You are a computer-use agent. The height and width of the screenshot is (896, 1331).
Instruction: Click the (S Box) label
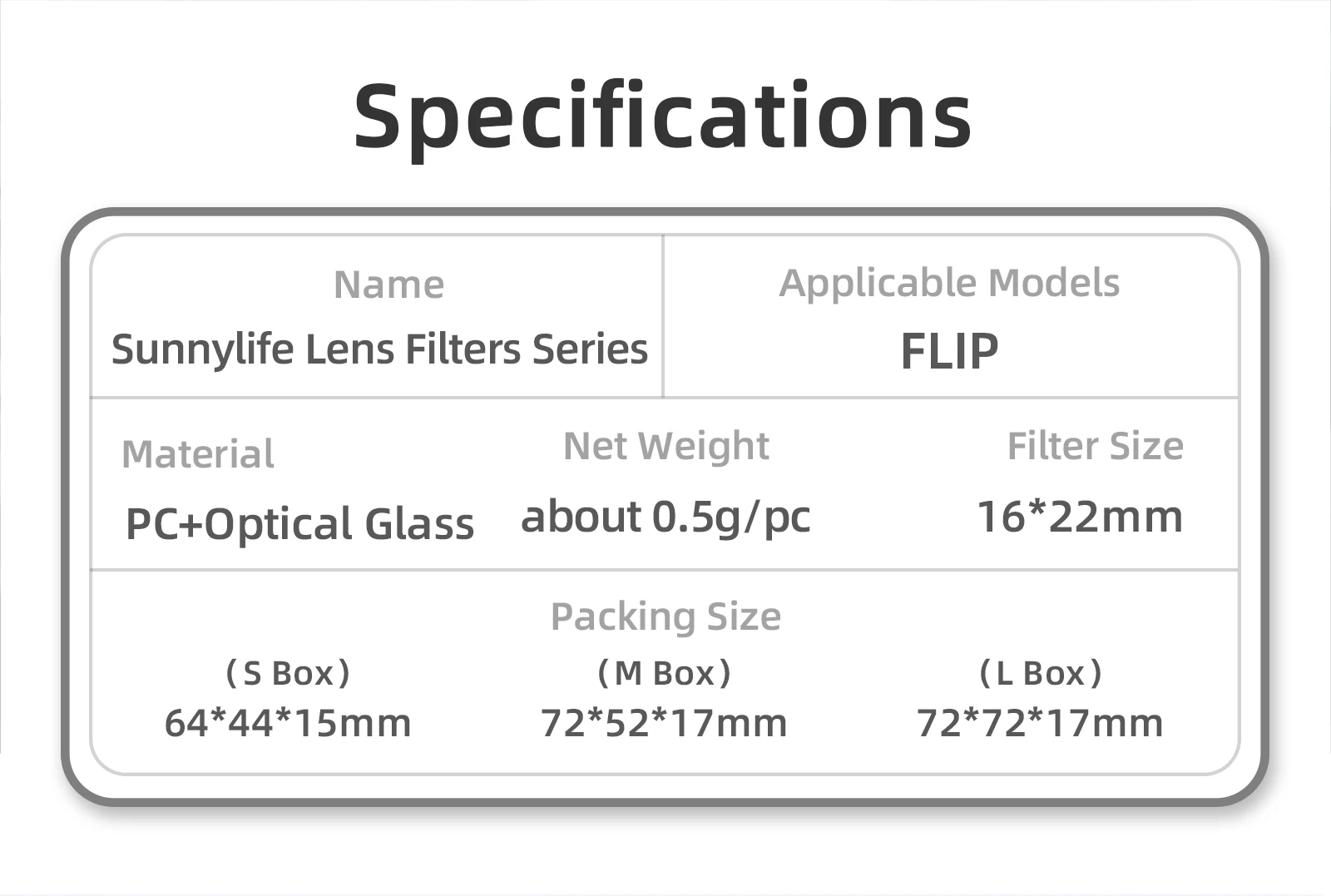click(288, 673)
